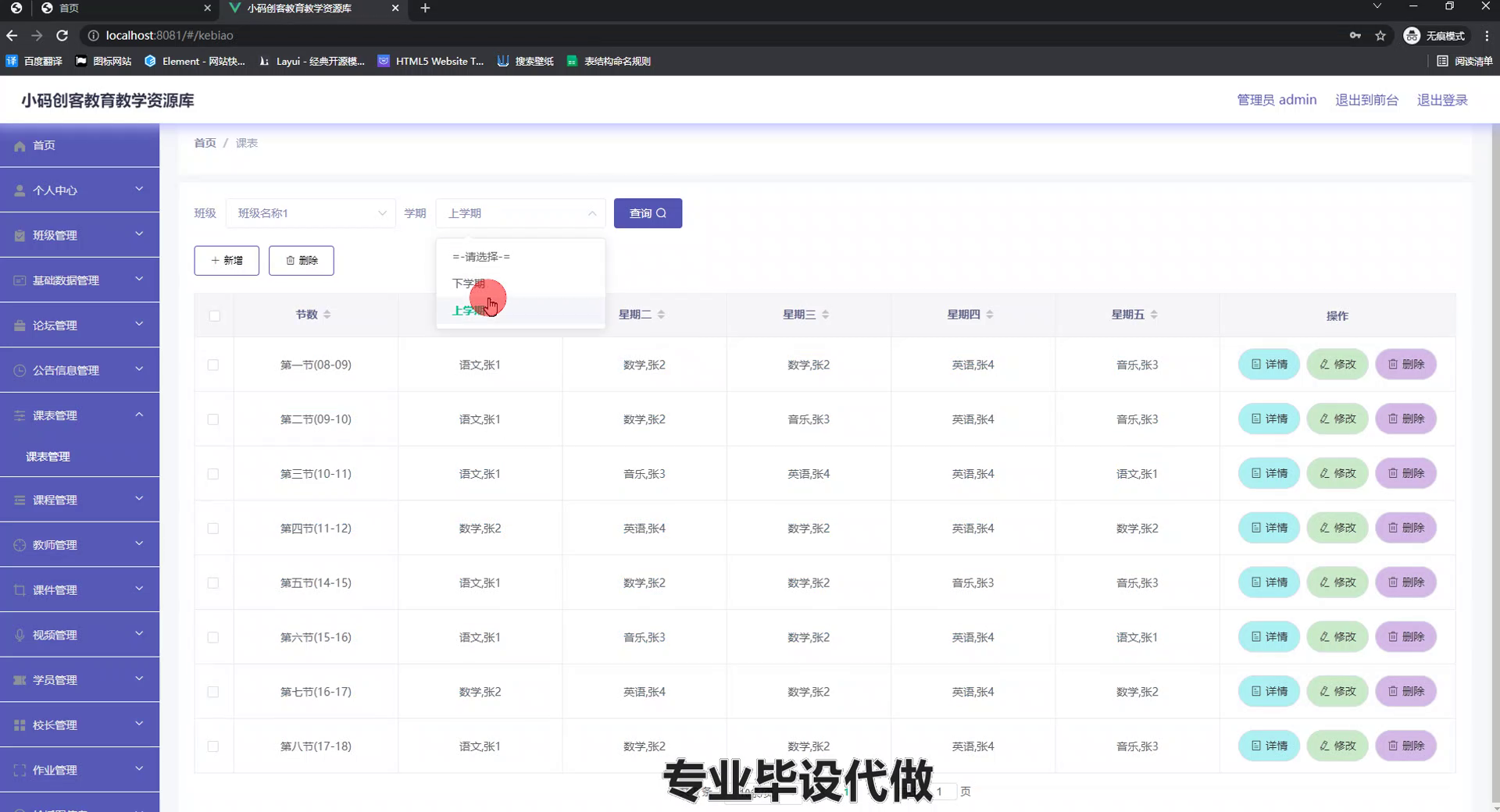Image resolution: width=1500 pixels, height=812 pixels.
Task: Click the address bar with localhost:8081 URL
Action: point(703,35)
